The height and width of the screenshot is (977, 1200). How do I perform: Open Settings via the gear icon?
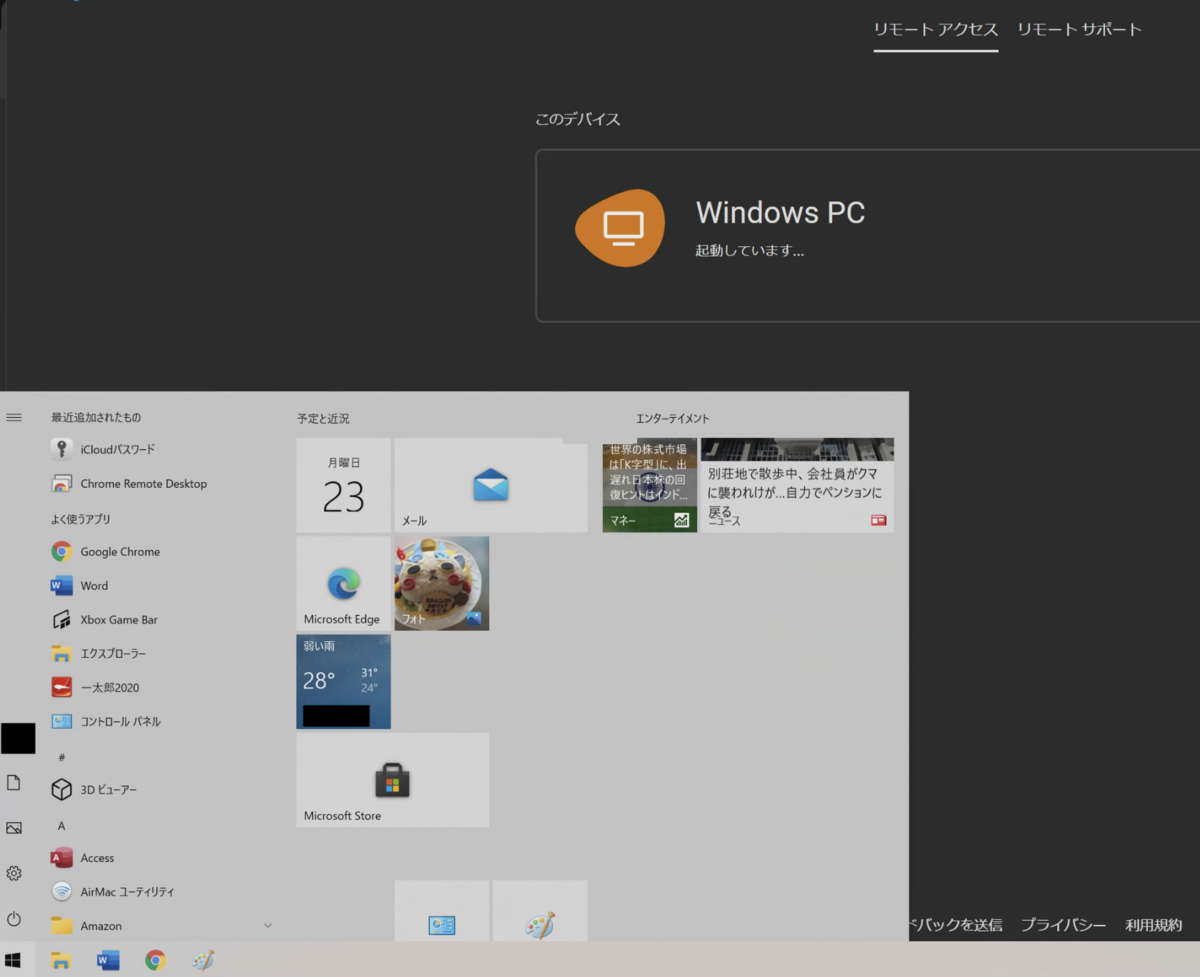(x=14, y=873)
